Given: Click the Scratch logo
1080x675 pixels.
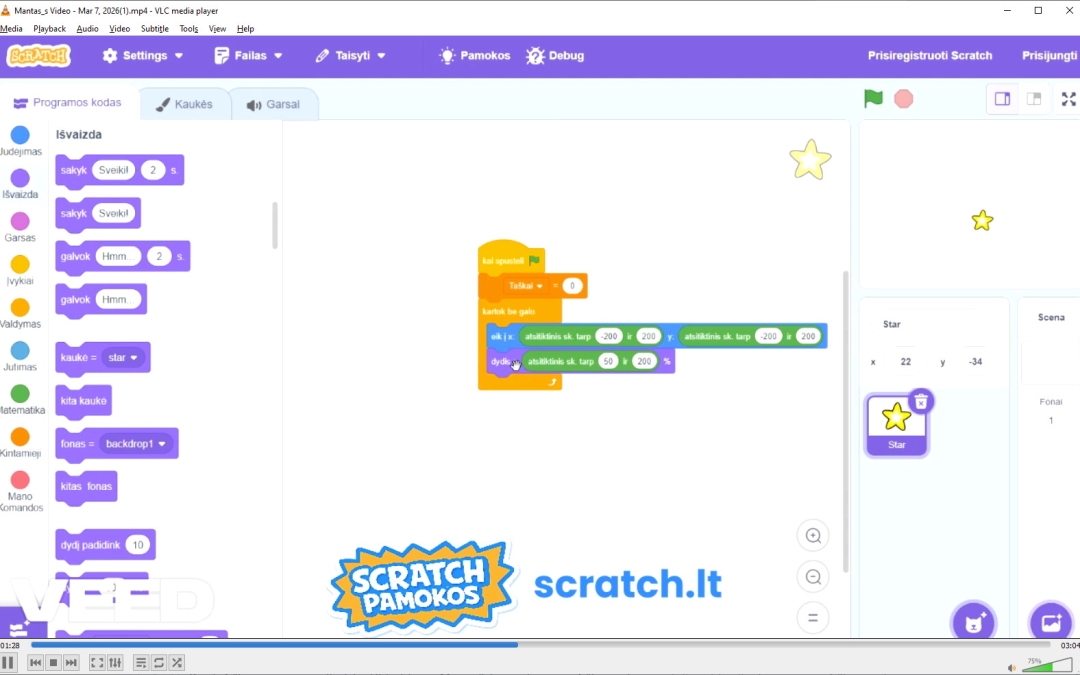Looking at the screenshot, I should coord(39,56).
